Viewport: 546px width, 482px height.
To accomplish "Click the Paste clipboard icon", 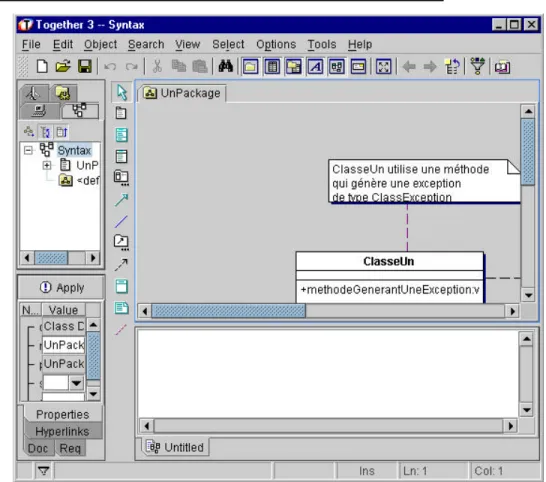I will 200,66.
